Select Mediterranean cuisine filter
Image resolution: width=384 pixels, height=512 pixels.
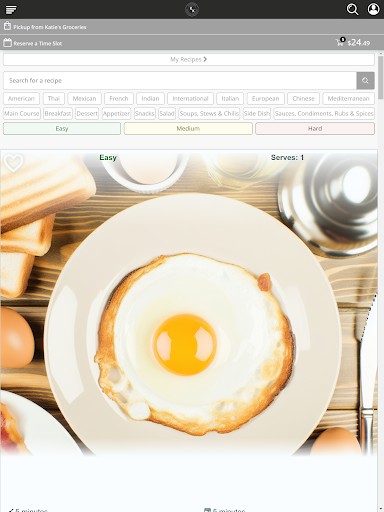pyautogui.click(x=348, y=99)
